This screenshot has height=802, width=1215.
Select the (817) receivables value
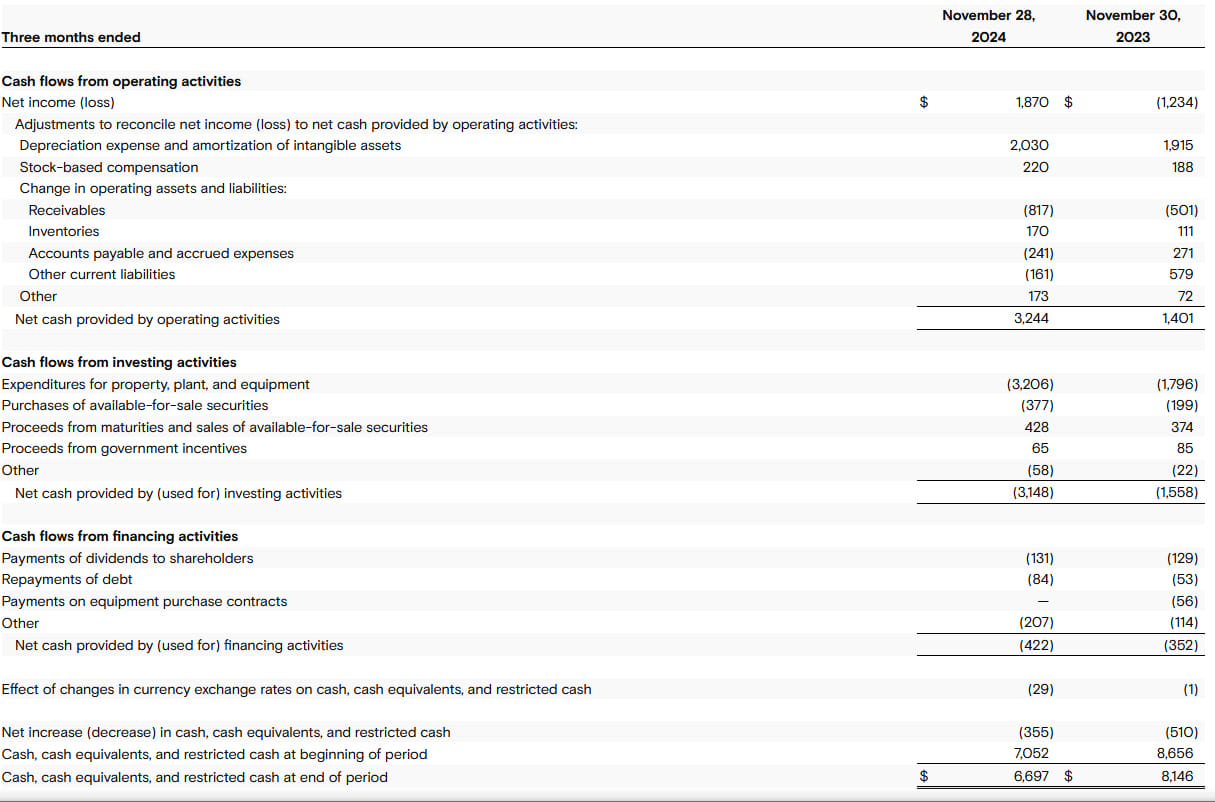coord(1038,210)
